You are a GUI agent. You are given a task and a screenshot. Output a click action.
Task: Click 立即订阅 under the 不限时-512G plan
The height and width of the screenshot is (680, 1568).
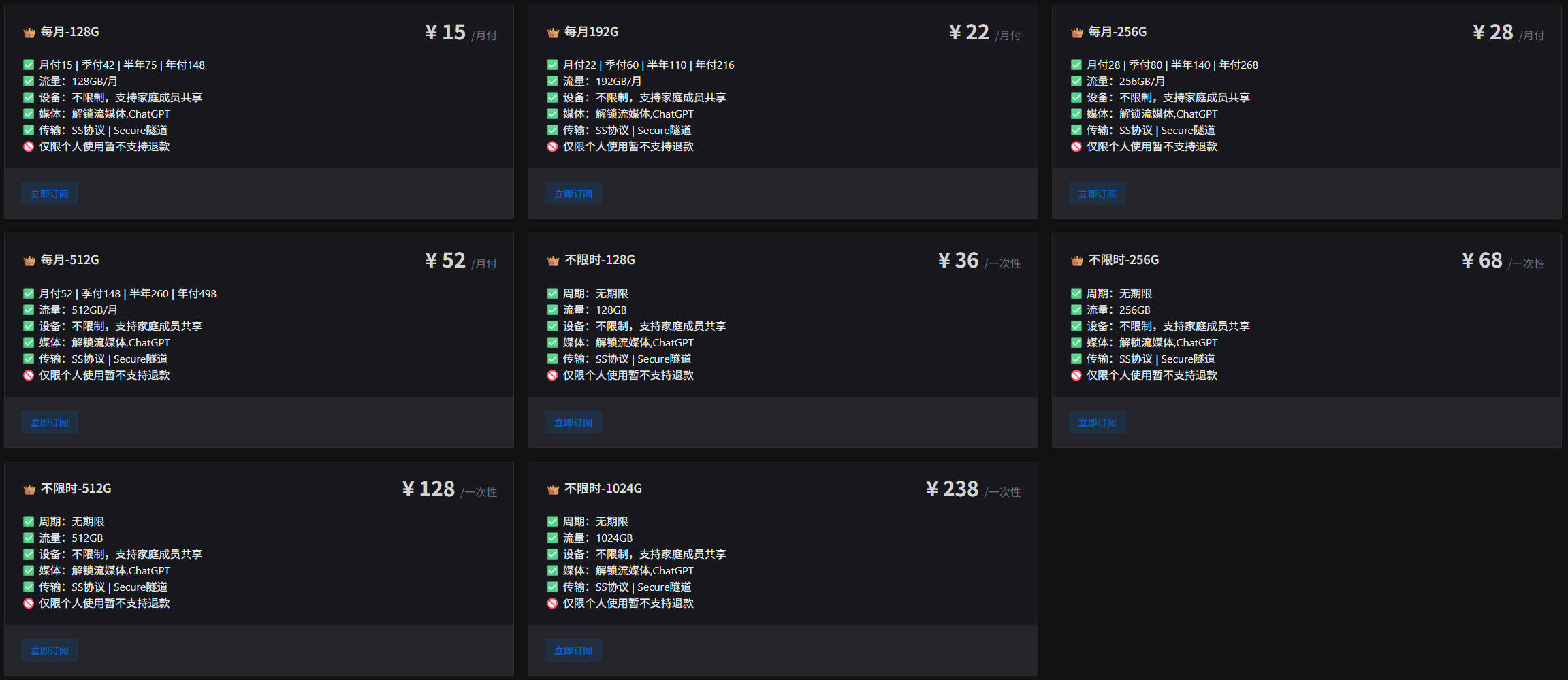[50, 651]
